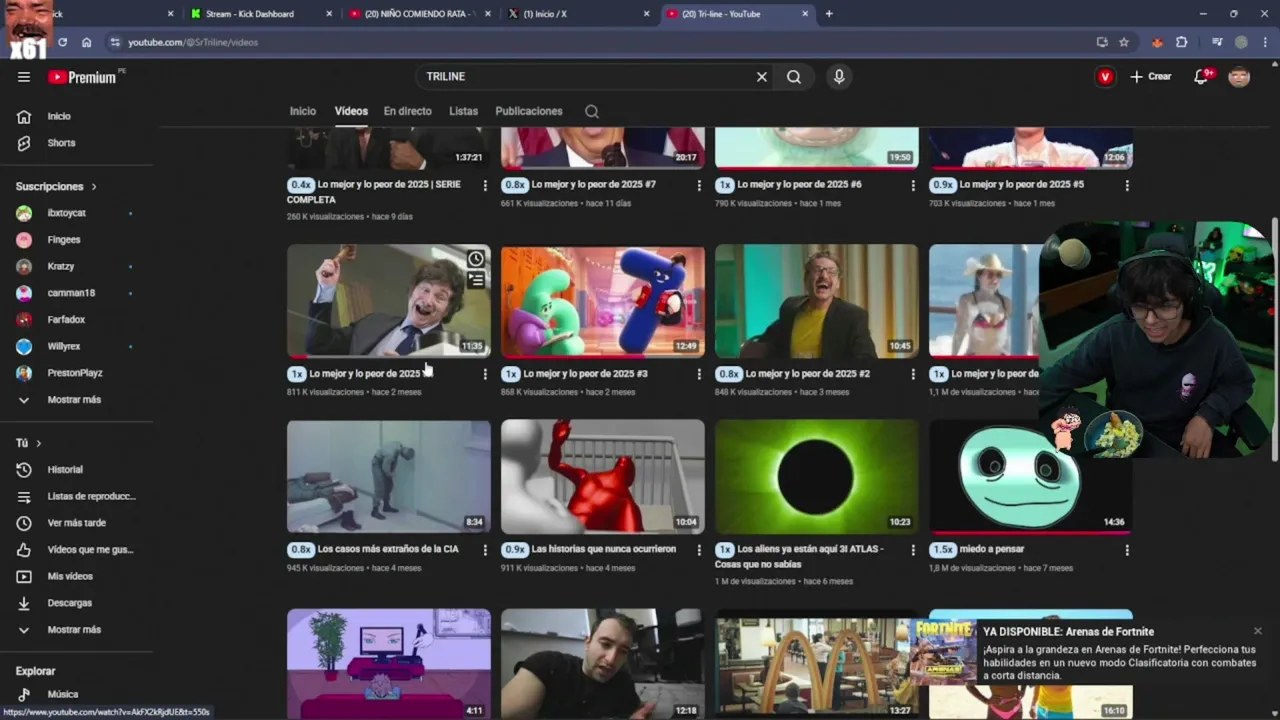Open options for miedo a pensar video

coord(1127,550)
